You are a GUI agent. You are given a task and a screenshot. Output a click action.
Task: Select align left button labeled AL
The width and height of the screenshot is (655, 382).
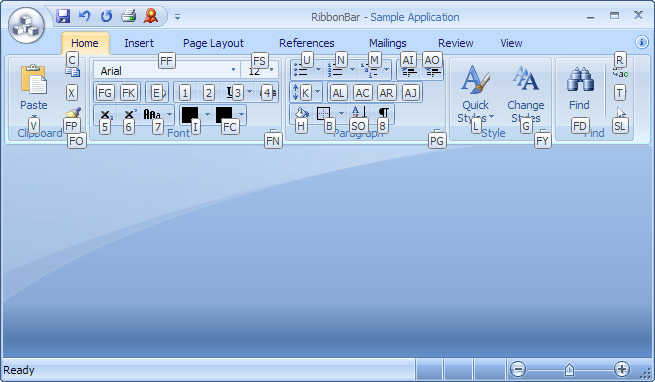click(338, 92)
